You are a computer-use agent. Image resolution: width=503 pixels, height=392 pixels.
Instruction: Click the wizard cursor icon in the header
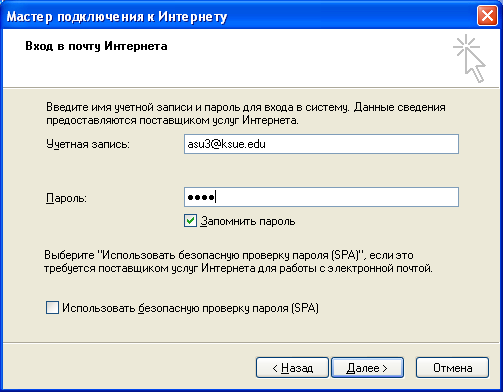point(469,58)
